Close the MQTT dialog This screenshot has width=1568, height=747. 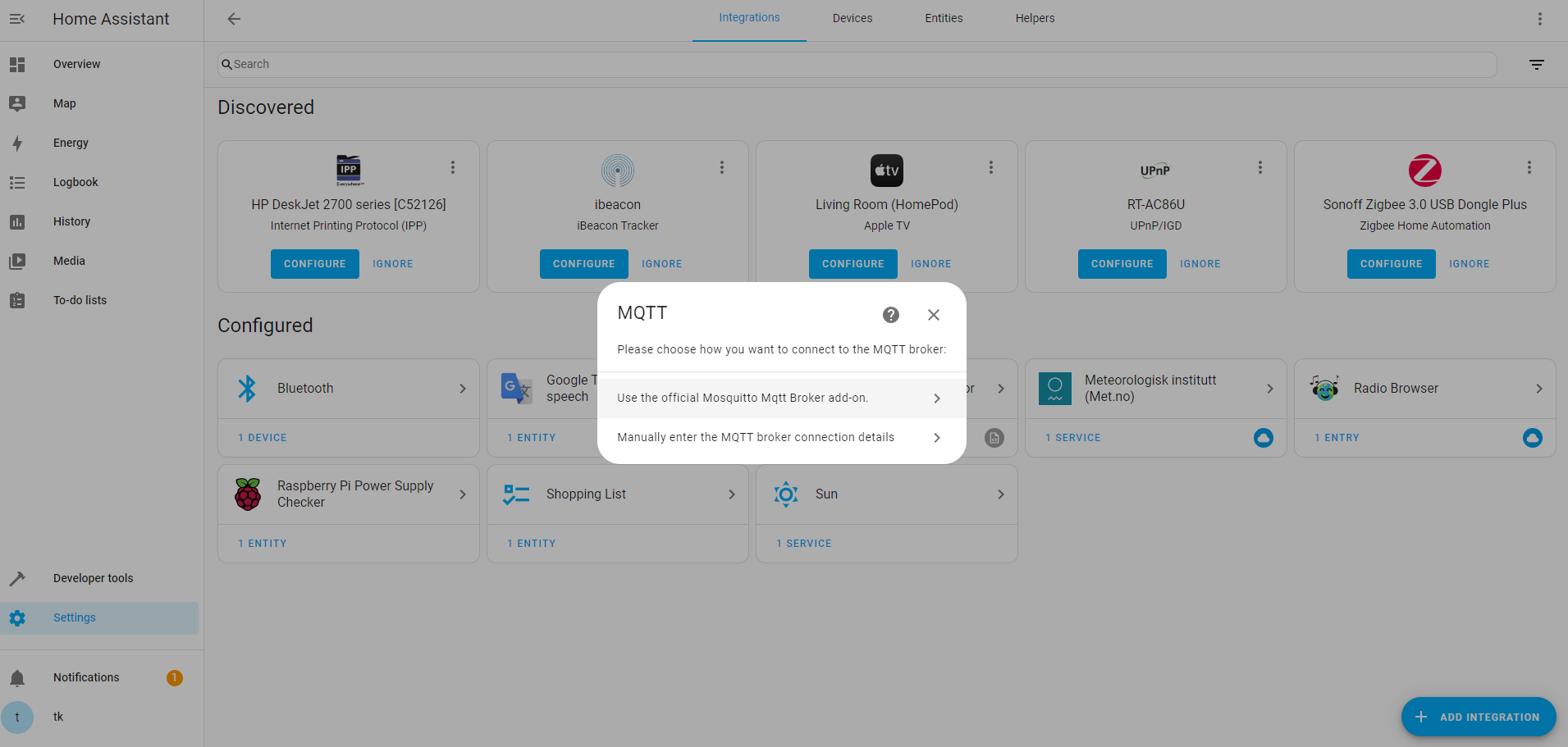pyautogui.click(x=933, y=315)
